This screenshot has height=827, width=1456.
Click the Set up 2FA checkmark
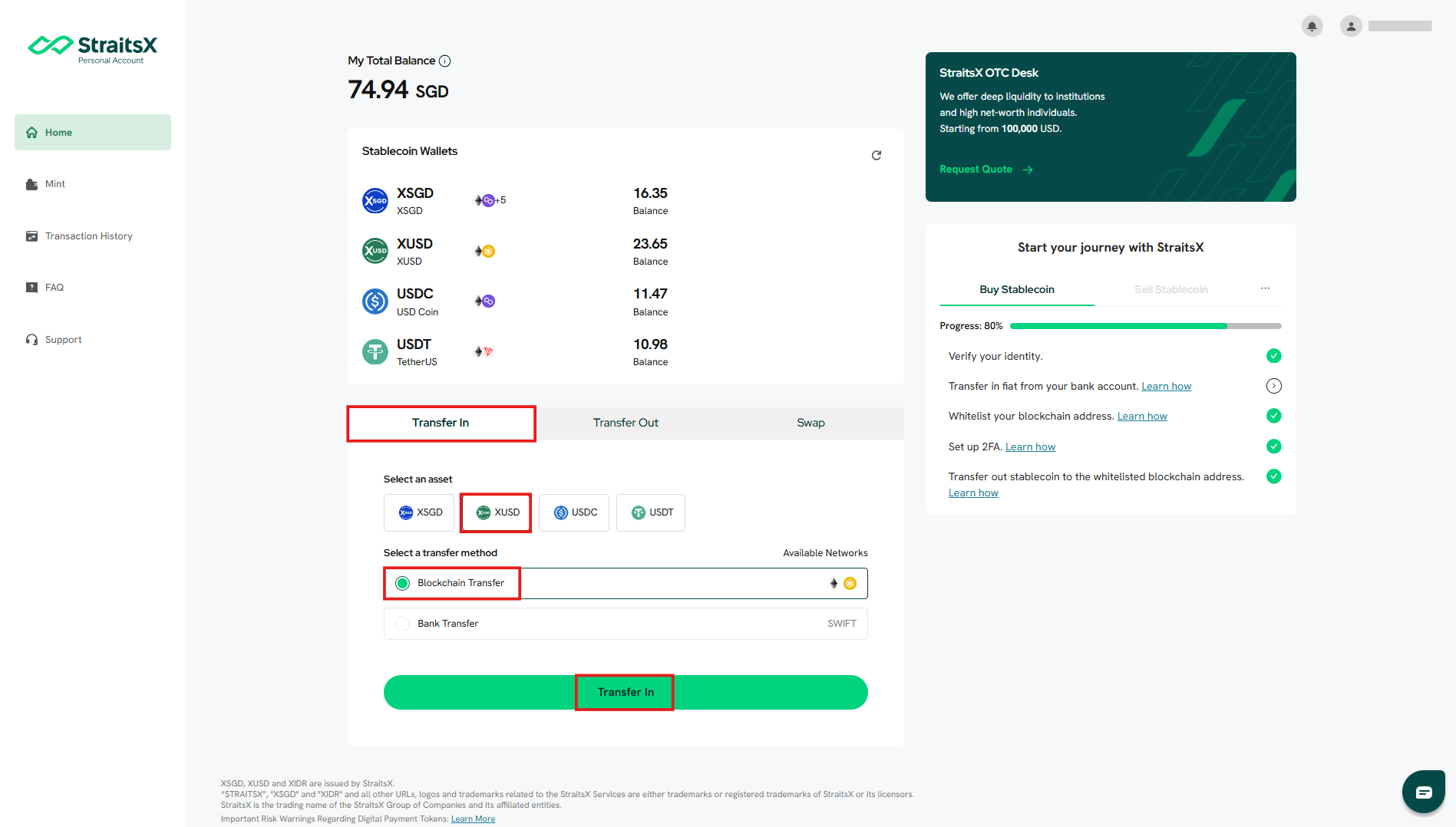pos(1274,446)
